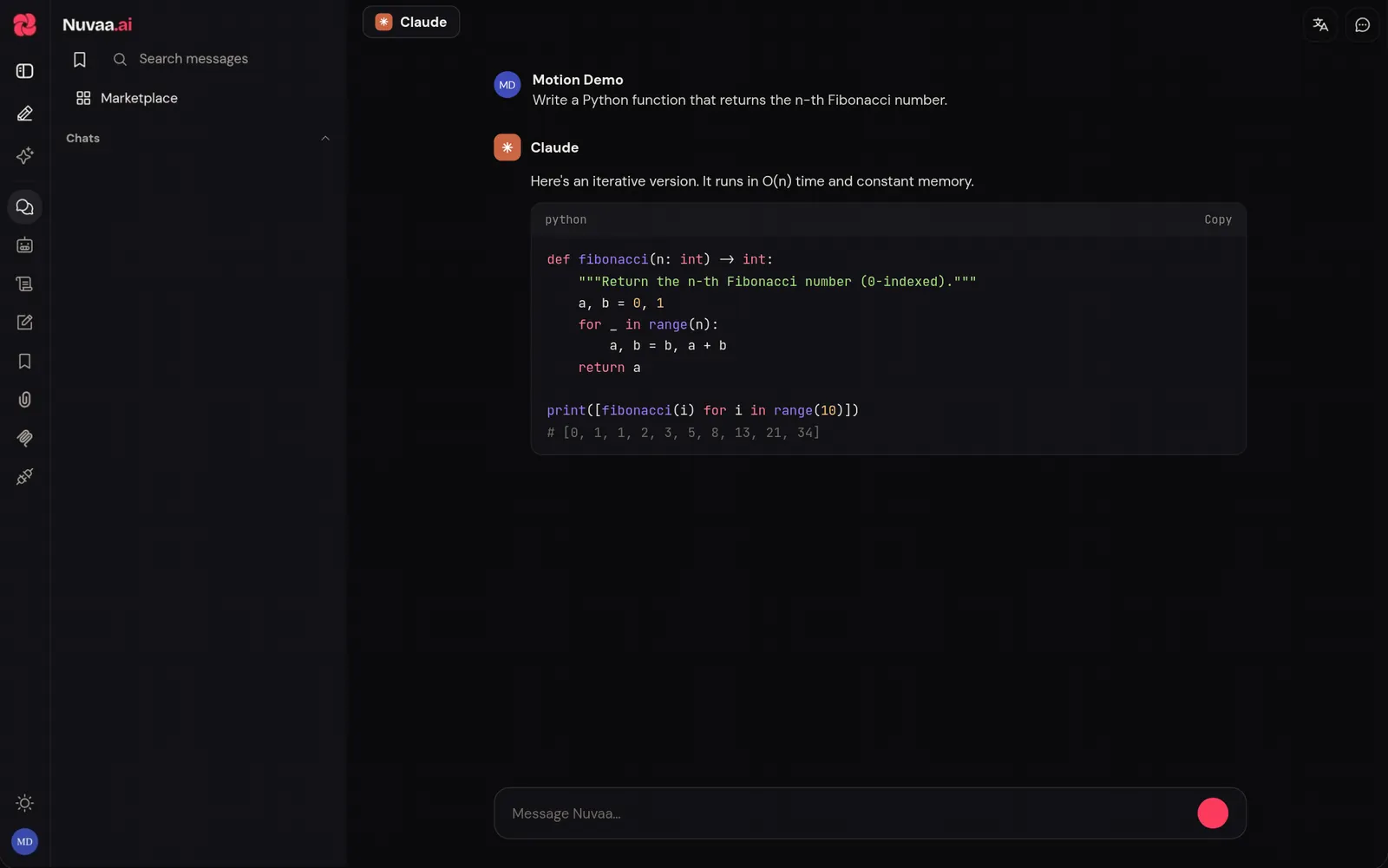Toggle the sun light theme icon
Viewport: 1388px width, 868px height.
click(25, 803)
